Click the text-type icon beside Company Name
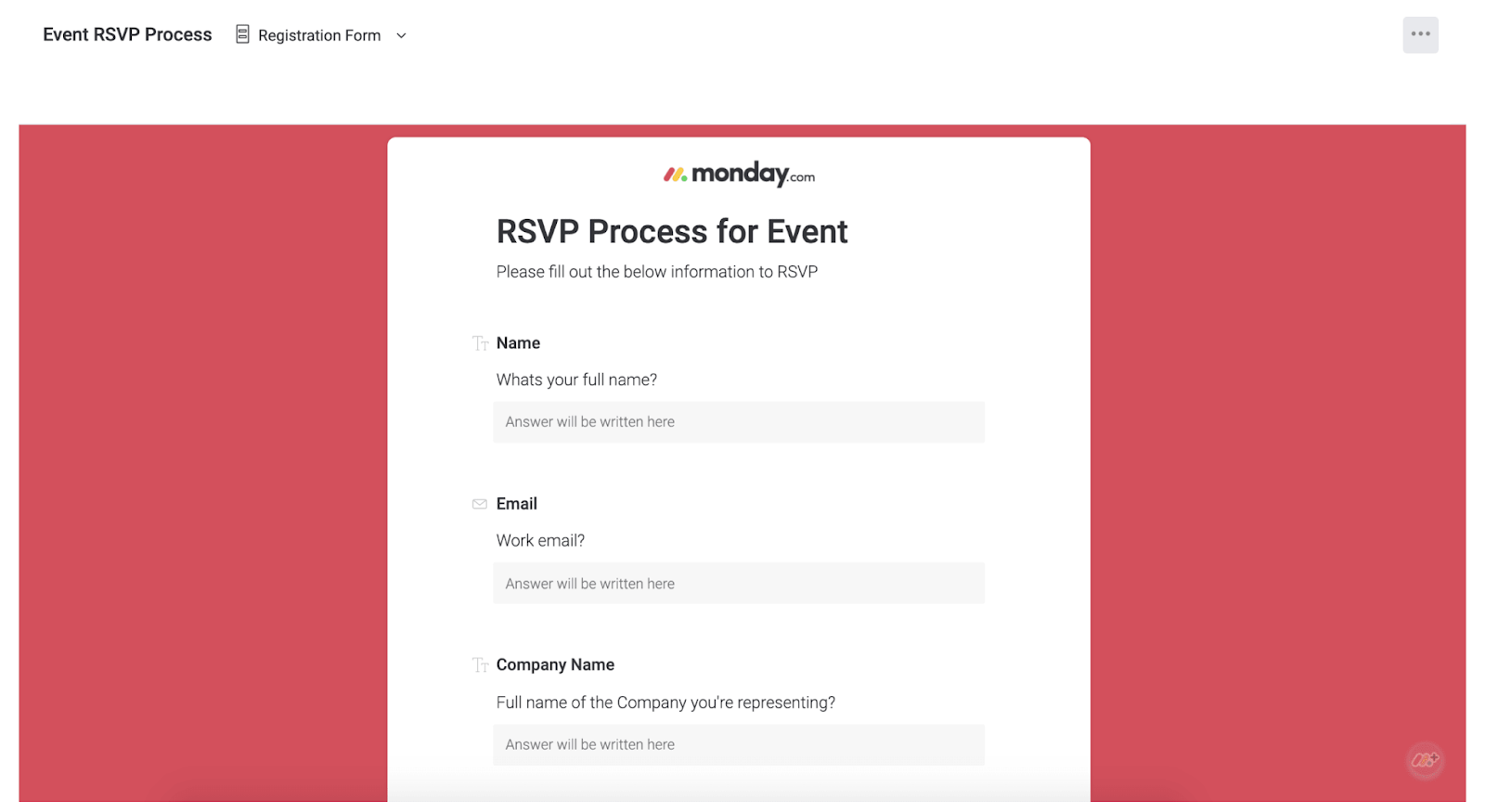The width and height of the screenshot is (1485, 812). 480,665
